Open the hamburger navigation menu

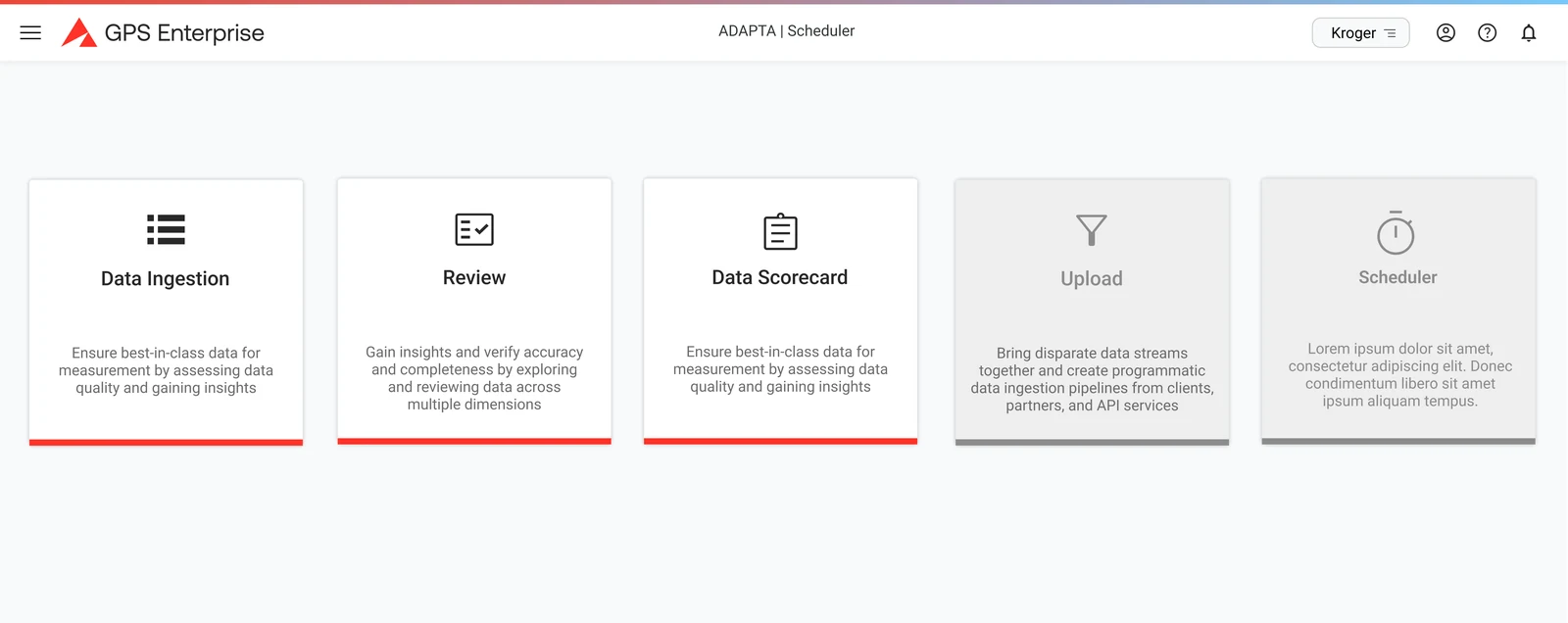pyautogui.click(x=30, y=32)
